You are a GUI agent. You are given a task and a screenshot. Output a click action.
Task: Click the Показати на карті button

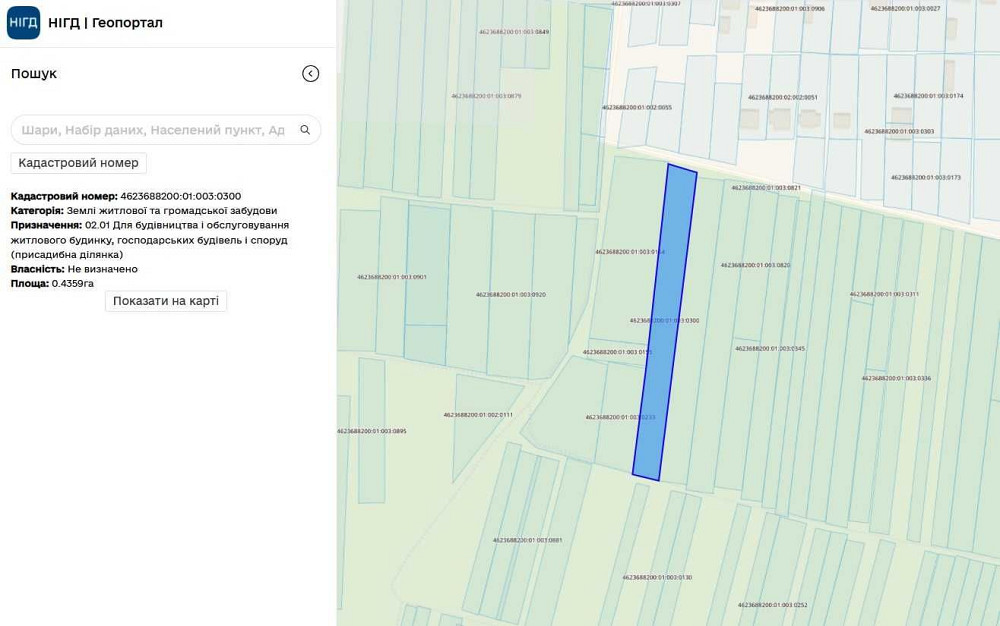point(166,301)
